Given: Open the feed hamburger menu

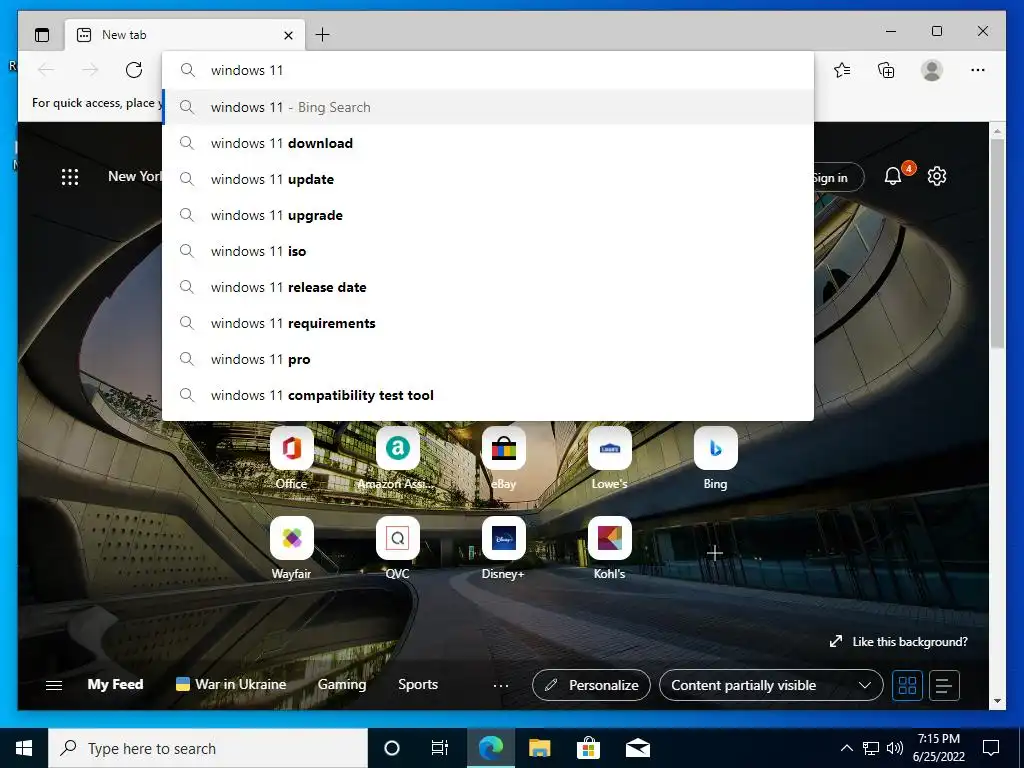Looking at the screenshot, I should coord(54,685).
